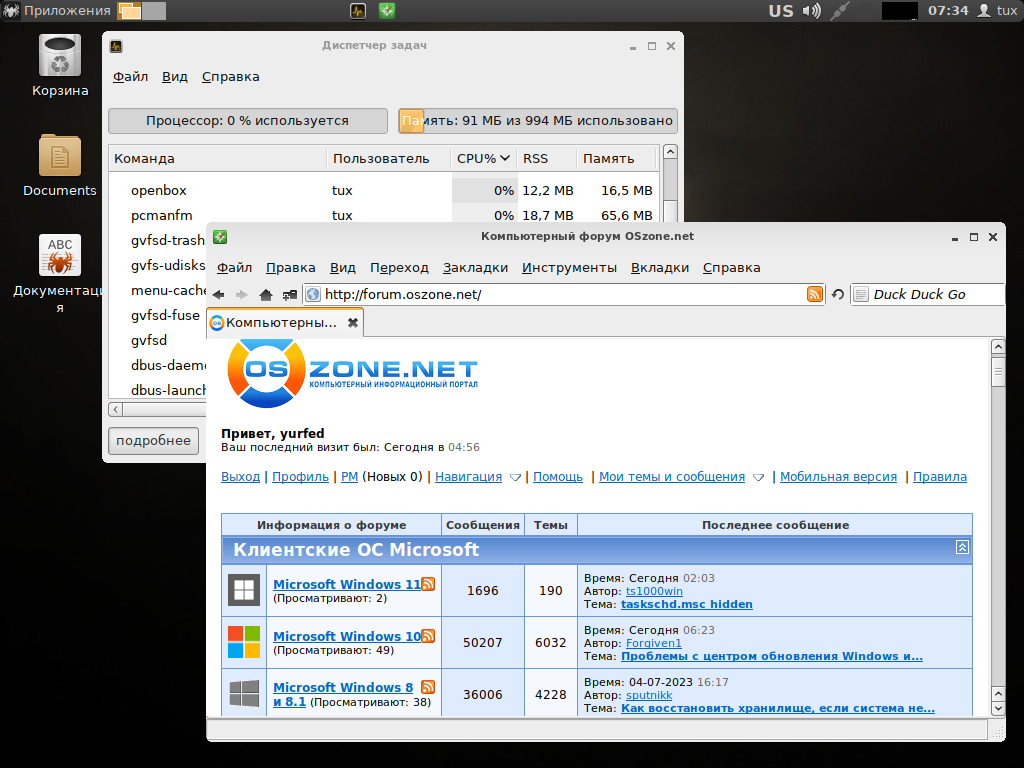The height and width of the screenshot is (768, 1024).
Task: Open the Правила link
Action: pos(940,477)
